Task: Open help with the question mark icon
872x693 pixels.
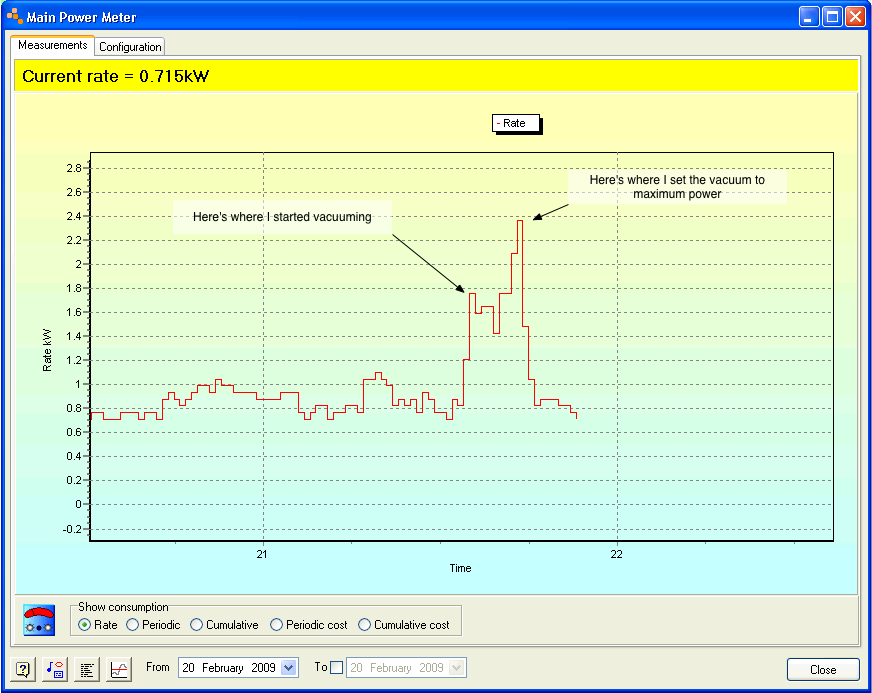Action: coord(23,669)
